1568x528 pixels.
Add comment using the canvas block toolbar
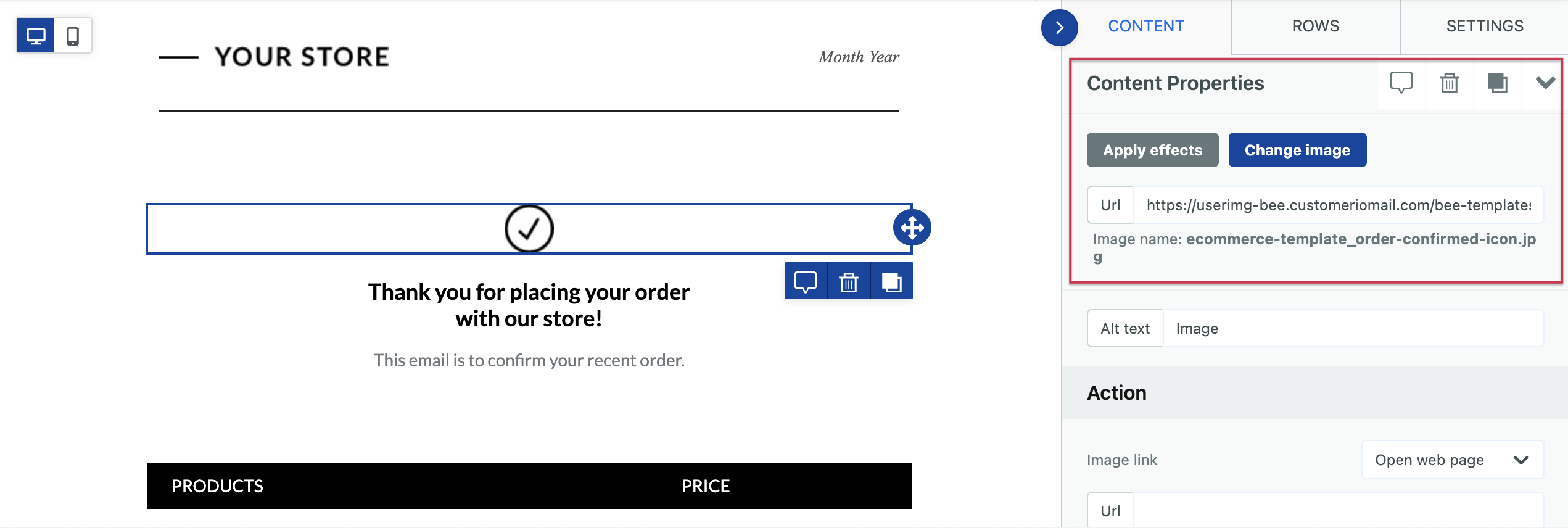(806, 282)
